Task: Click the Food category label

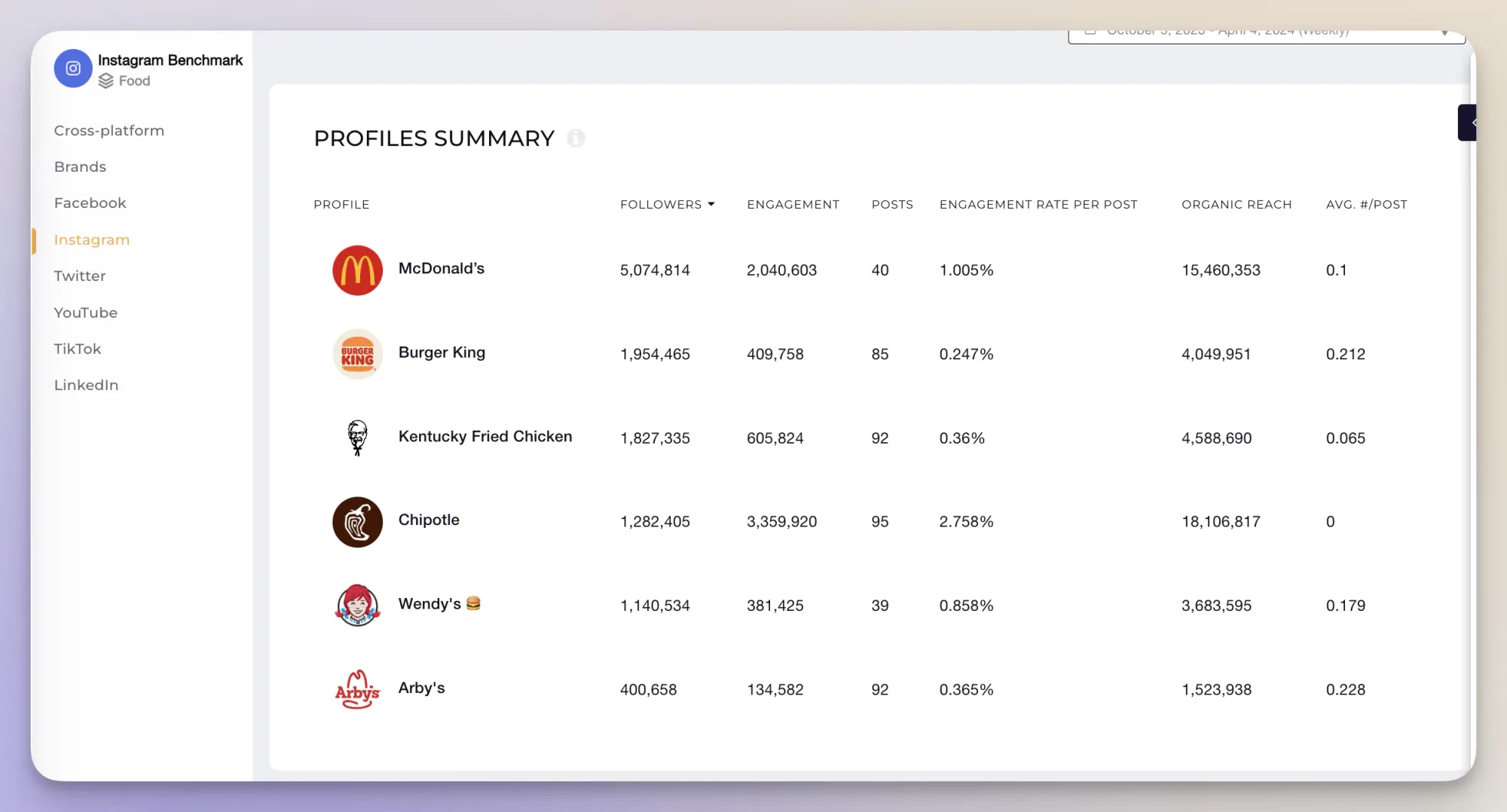Action: (x=134, y=81)
